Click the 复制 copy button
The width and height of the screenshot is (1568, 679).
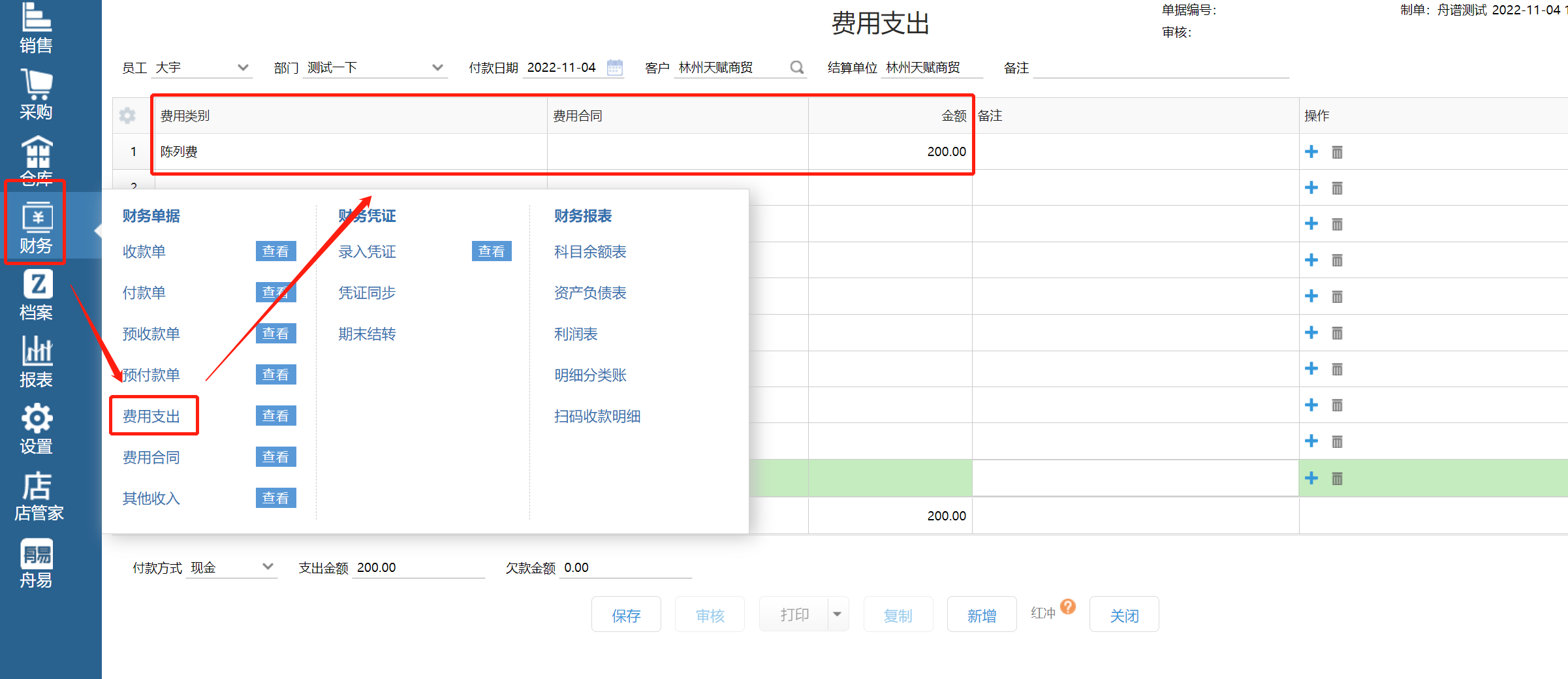(898, 614)
